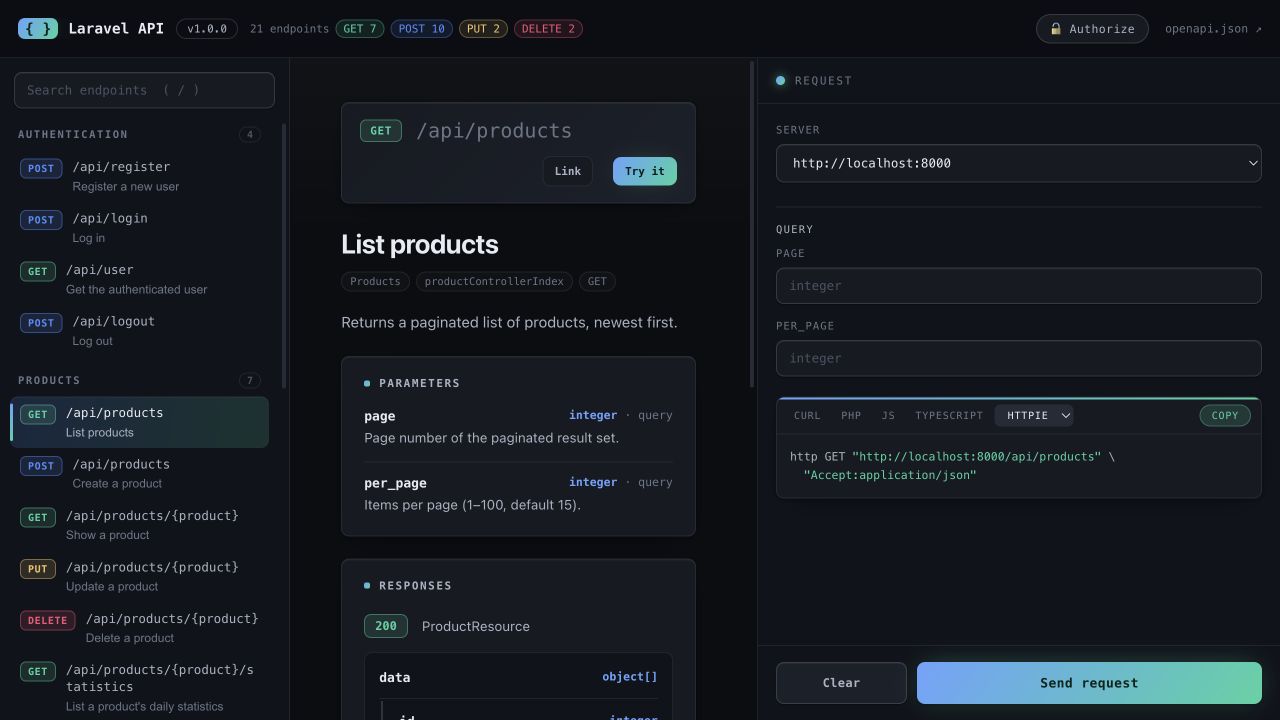
Task: Filter by GET 7 method badge
Action: 360,29
